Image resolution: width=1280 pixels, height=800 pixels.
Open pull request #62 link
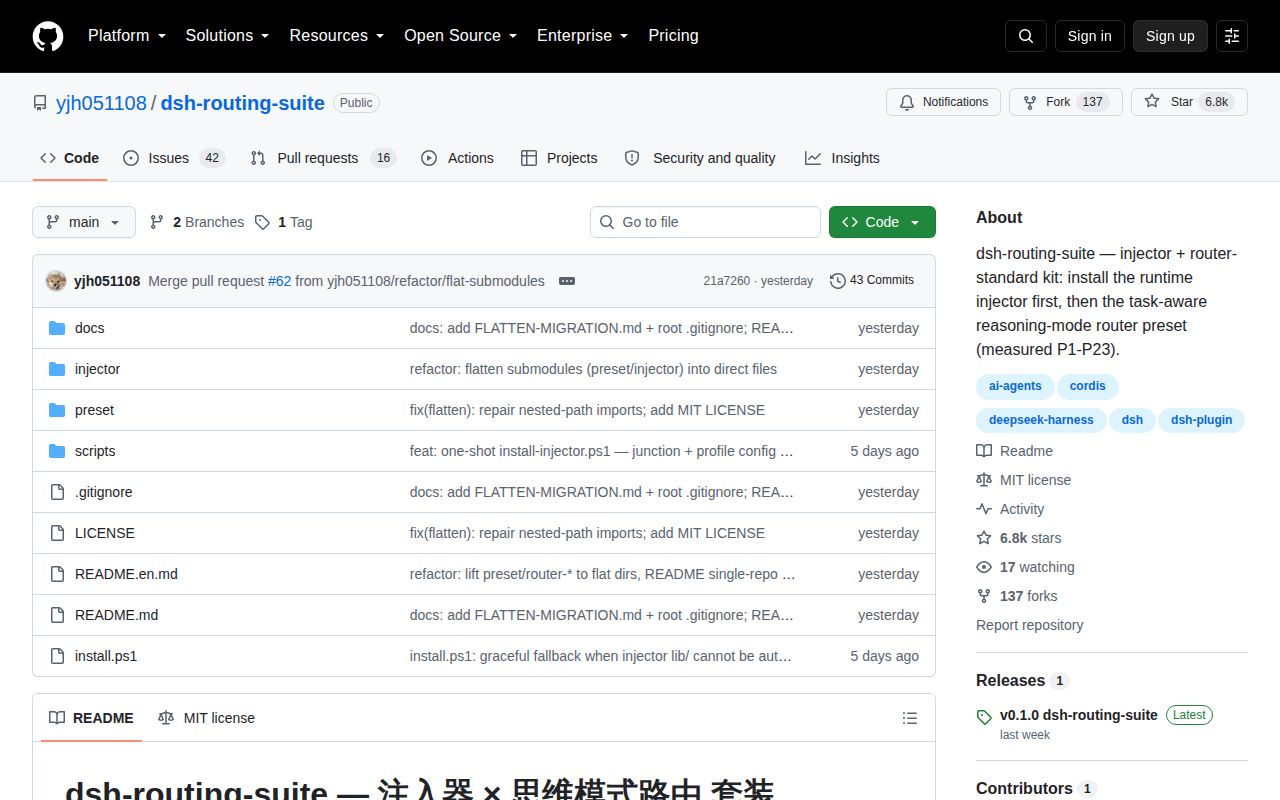(280, 281)
